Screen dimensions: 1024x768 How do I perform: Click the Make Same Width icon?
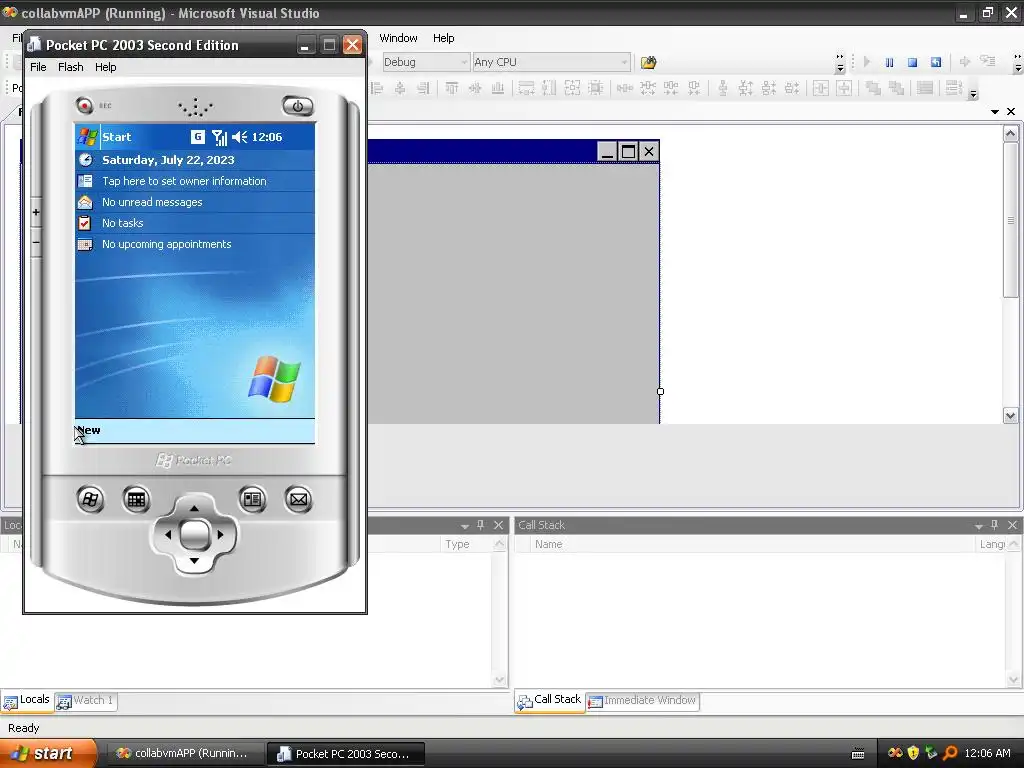(526, 88)
